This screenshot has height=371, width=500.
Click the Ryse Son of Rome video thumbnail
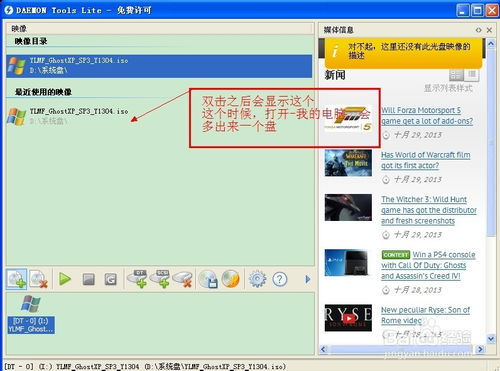pos(348,318)
